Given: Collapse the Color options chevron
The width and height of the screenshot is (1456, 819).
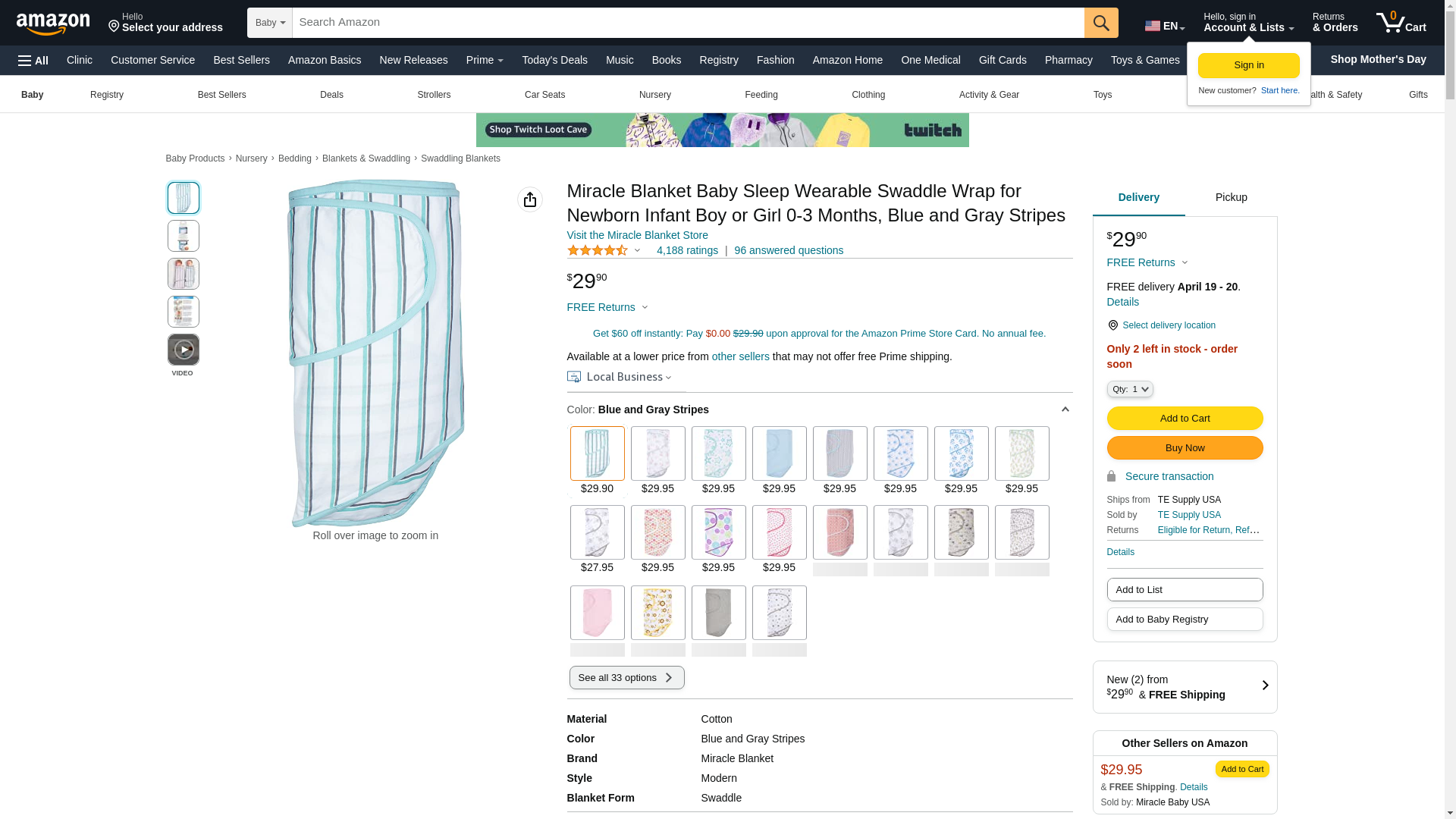Looking at the screenshot, I should pyautogui.click(x=1065, y=409).
